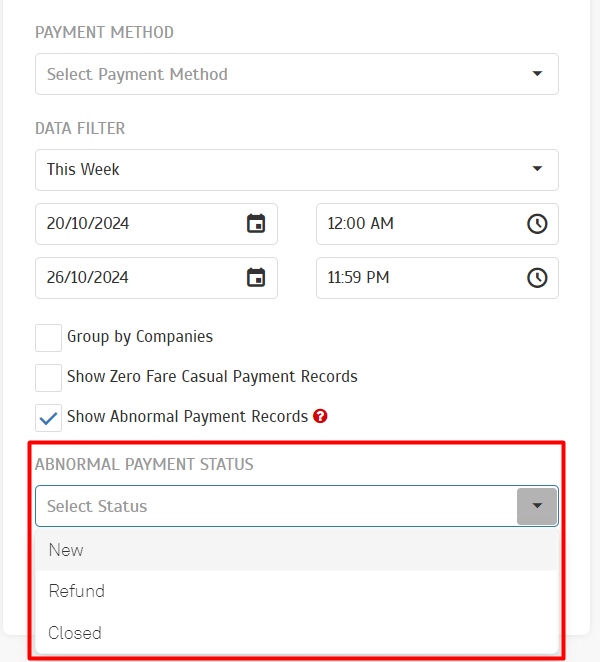Enable Group by Companies checkbox
The image size is (600, 662).
pos(48,338)
